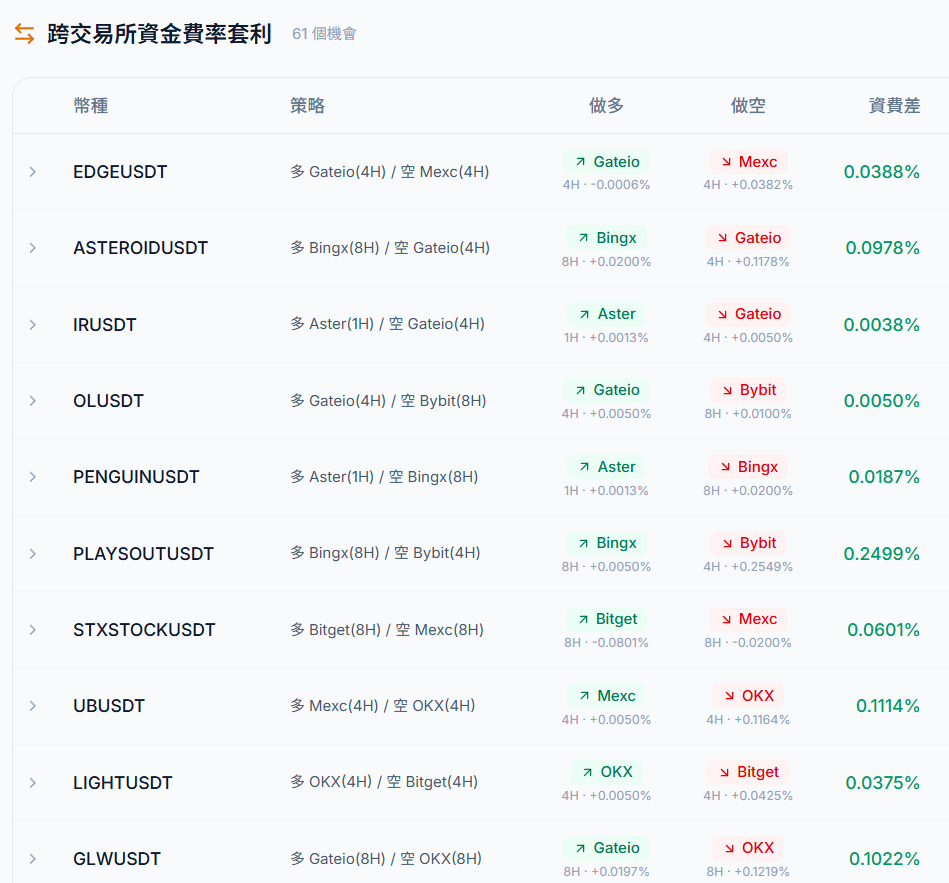Click the Mexc short badge for EDGEUSDT

(x=748, y=162)
